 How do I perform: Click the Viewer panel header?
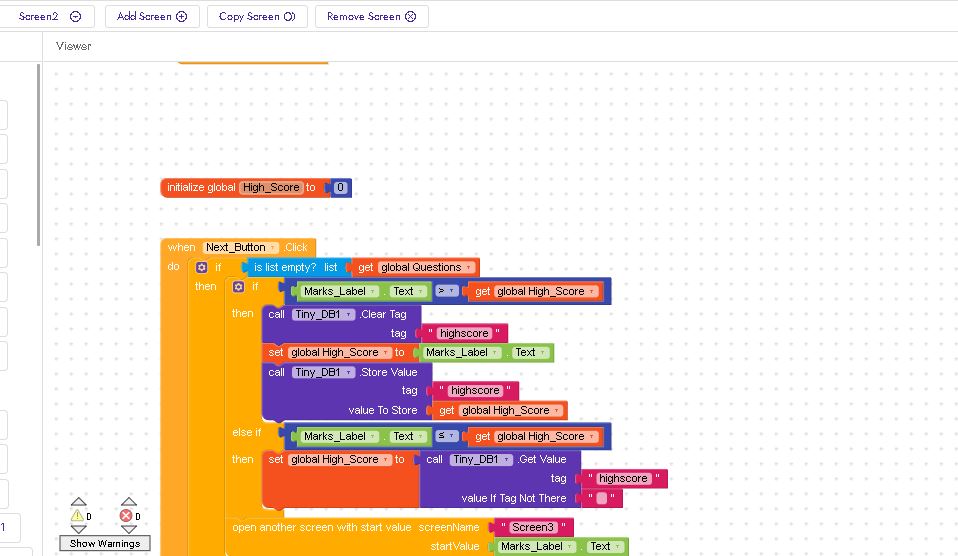(74, 46)
